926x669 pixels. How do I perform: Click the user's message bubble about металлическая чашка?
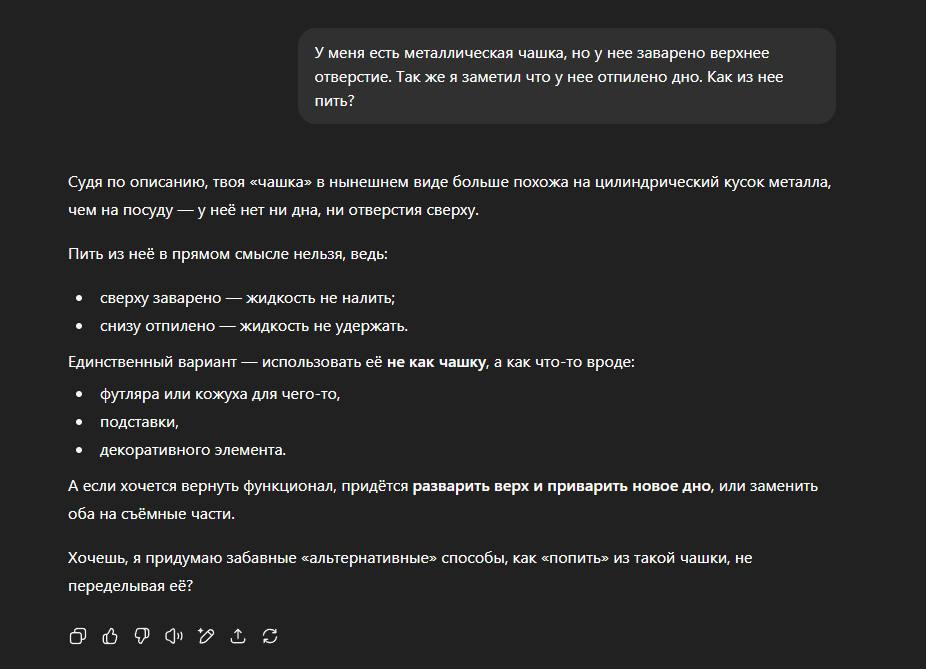(566, 76)
